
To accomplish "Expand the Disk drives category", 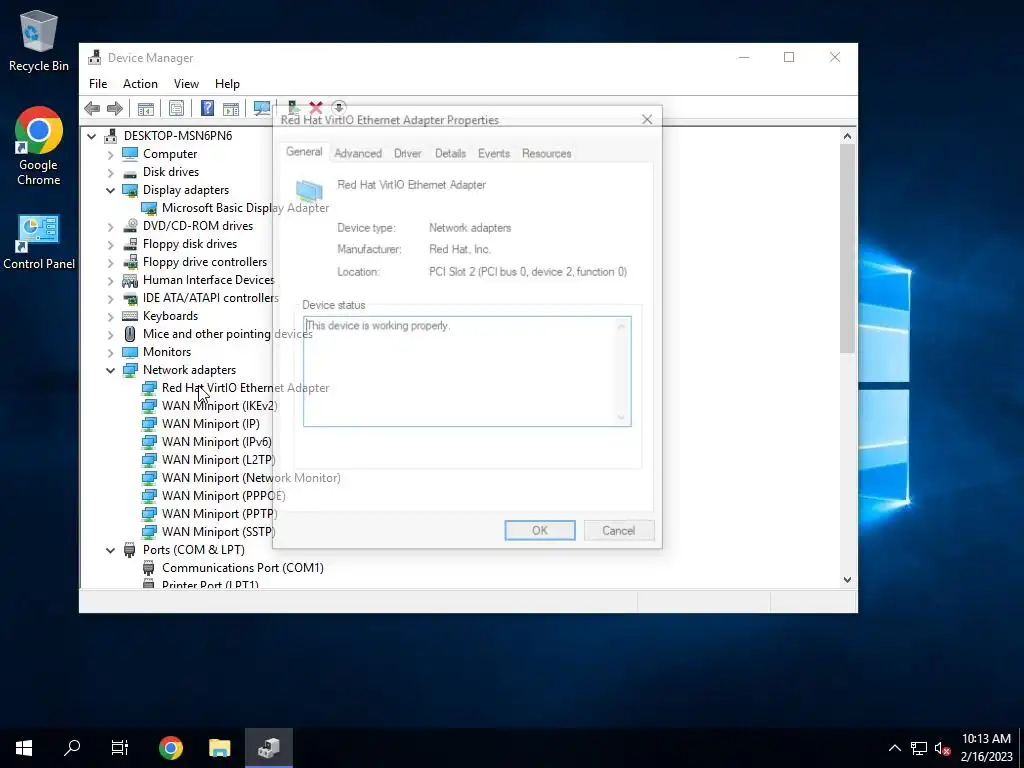I will tap(110, 172).
